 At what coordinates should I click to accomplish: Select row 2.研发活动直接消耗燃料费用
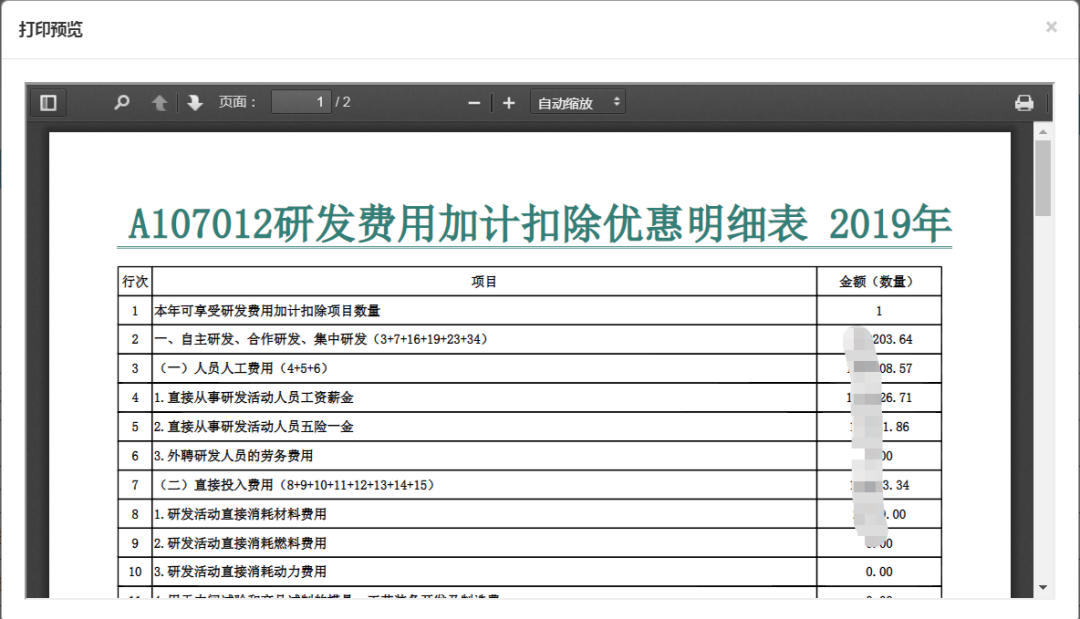point(530,543)
